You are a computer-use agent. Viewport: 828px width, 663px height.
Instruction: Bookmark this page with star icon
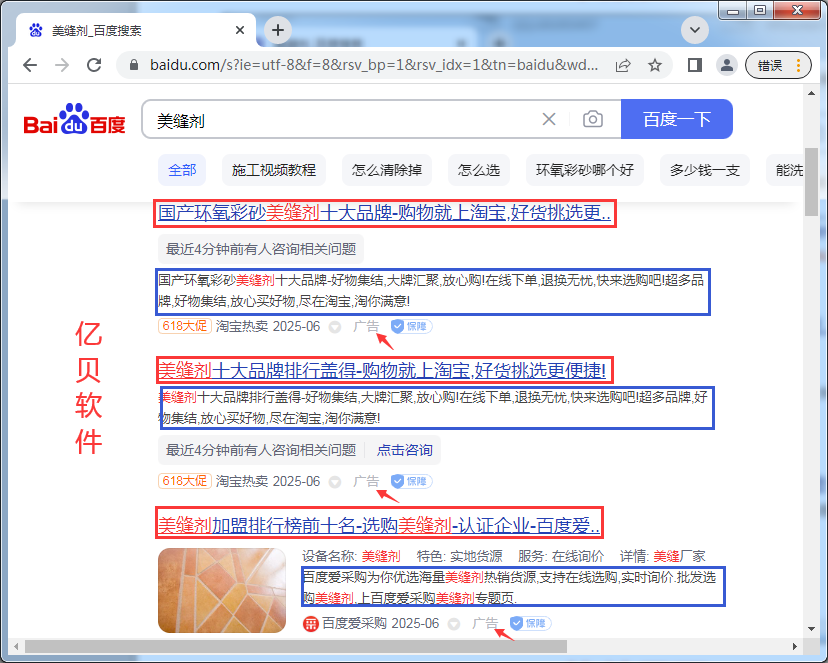655,65
